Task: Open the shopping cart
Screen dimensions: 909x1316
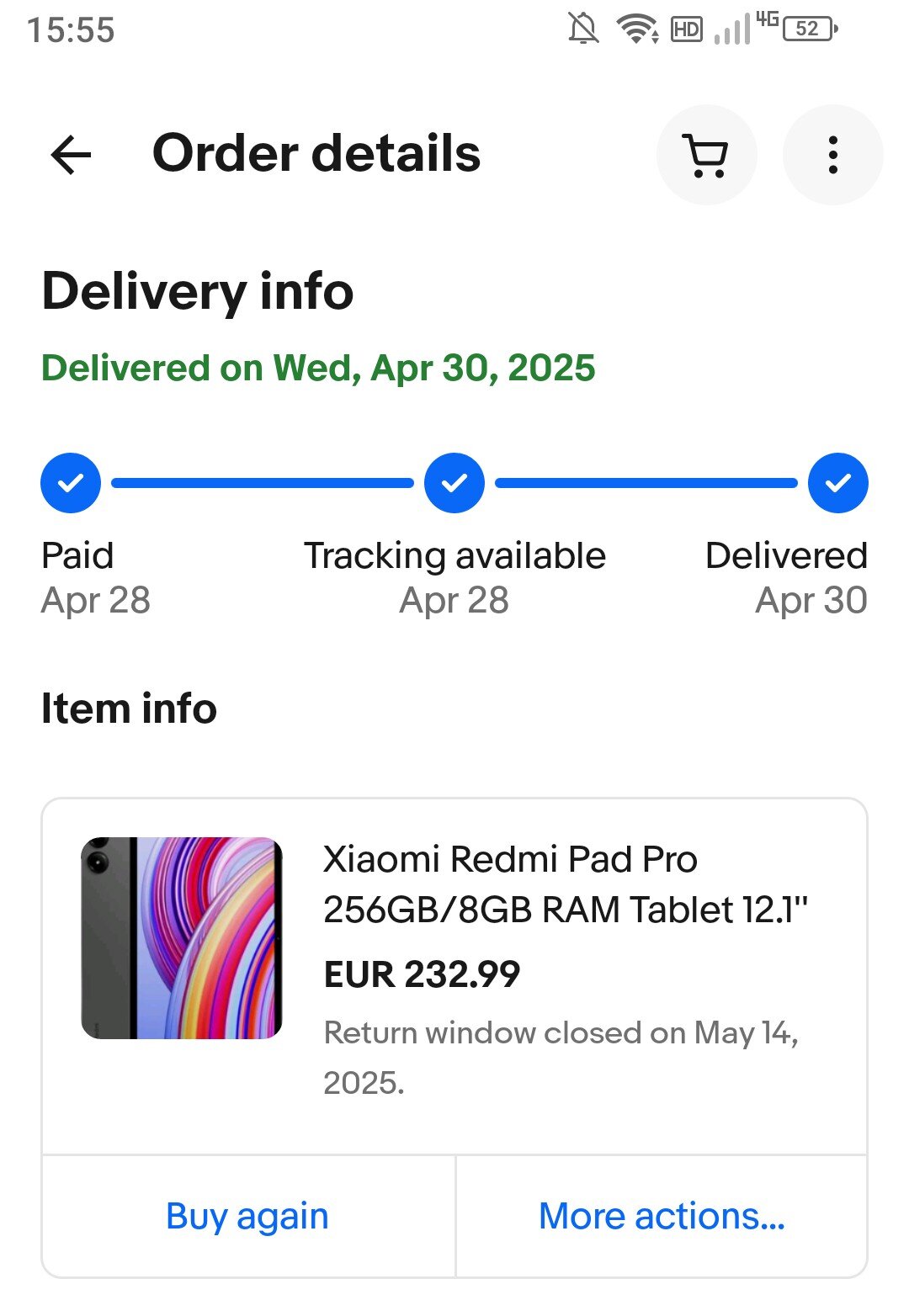Action: click(706, 155)
